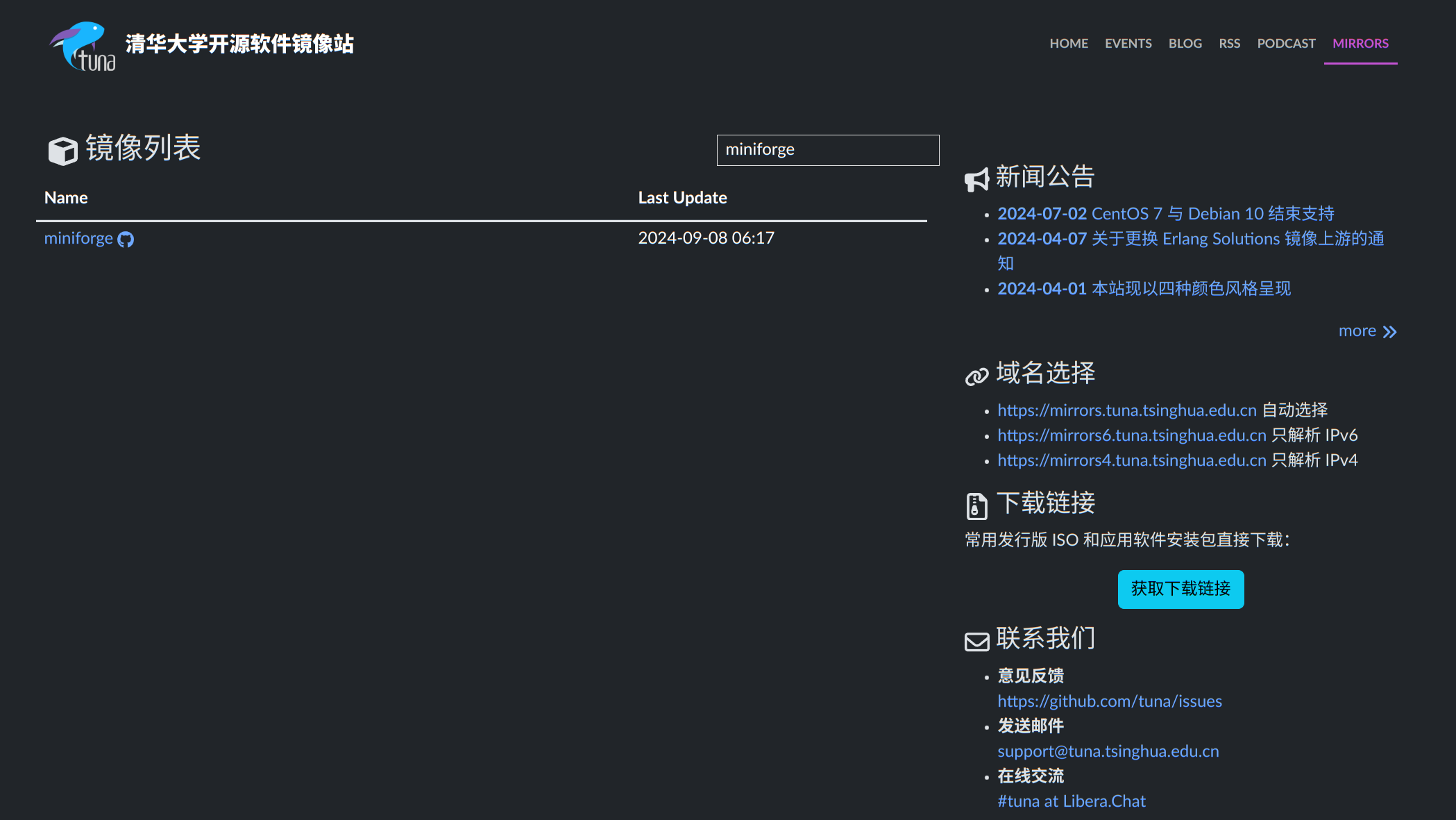Open the mirrors6 IPv6 domain link
The width and height of the screenshot is (1456, 820).
click(1132, 435)
